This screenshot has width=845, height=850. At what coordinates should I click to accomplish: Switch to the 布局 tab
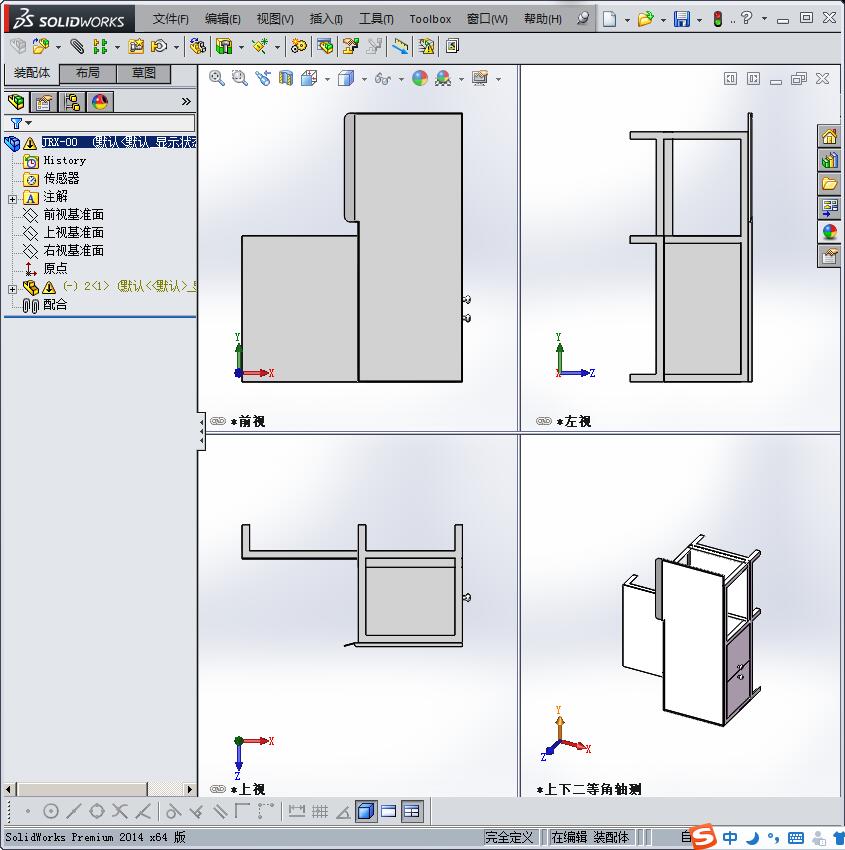coord(88,73)
